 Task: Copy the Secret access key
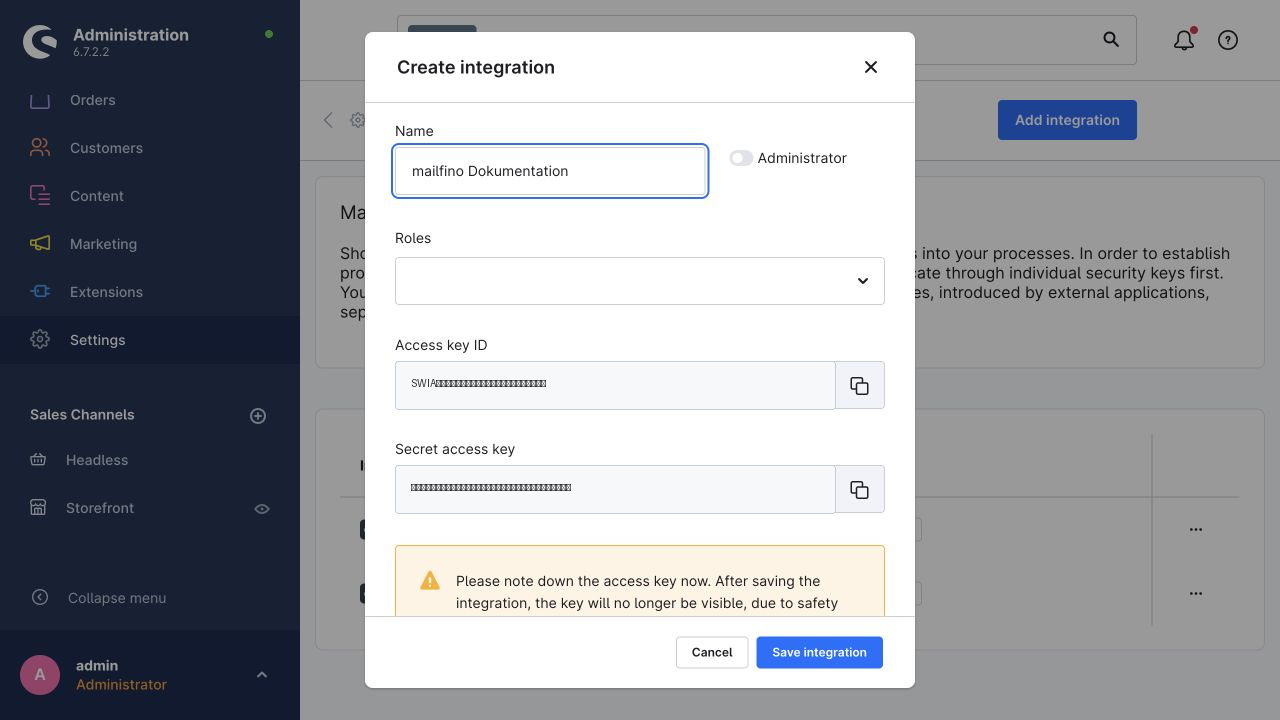(860, 489)
